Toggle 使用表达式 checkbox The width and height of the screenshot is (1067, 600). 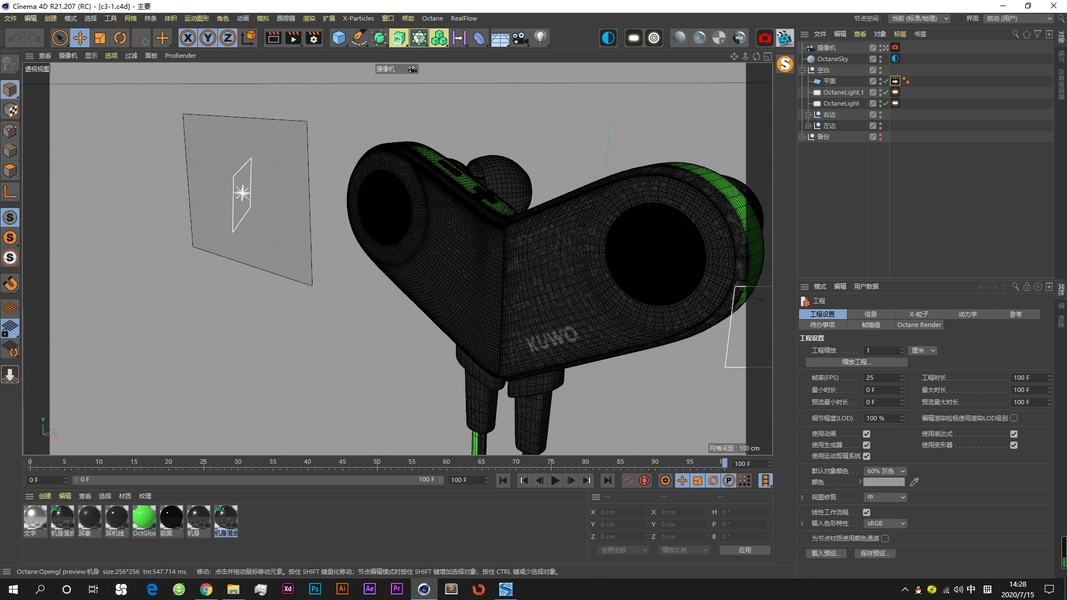(1014, 434)
